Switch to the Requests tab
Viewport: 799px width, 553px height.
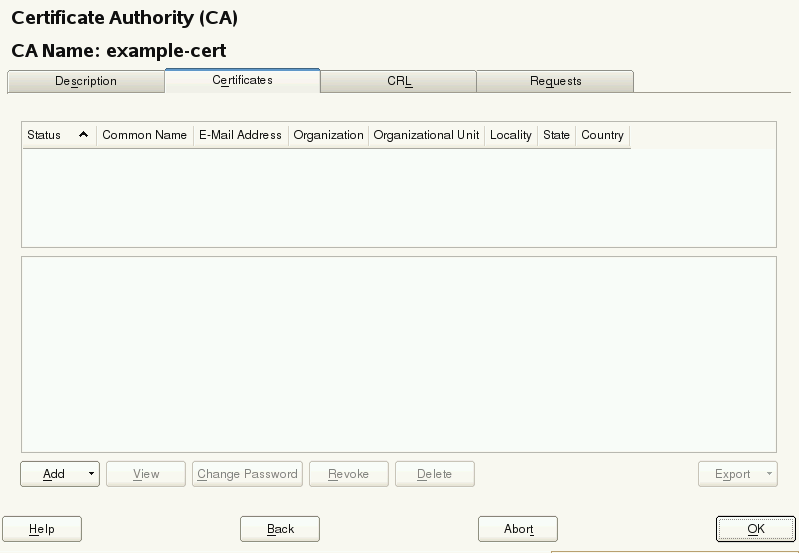(x=555, y=81)
